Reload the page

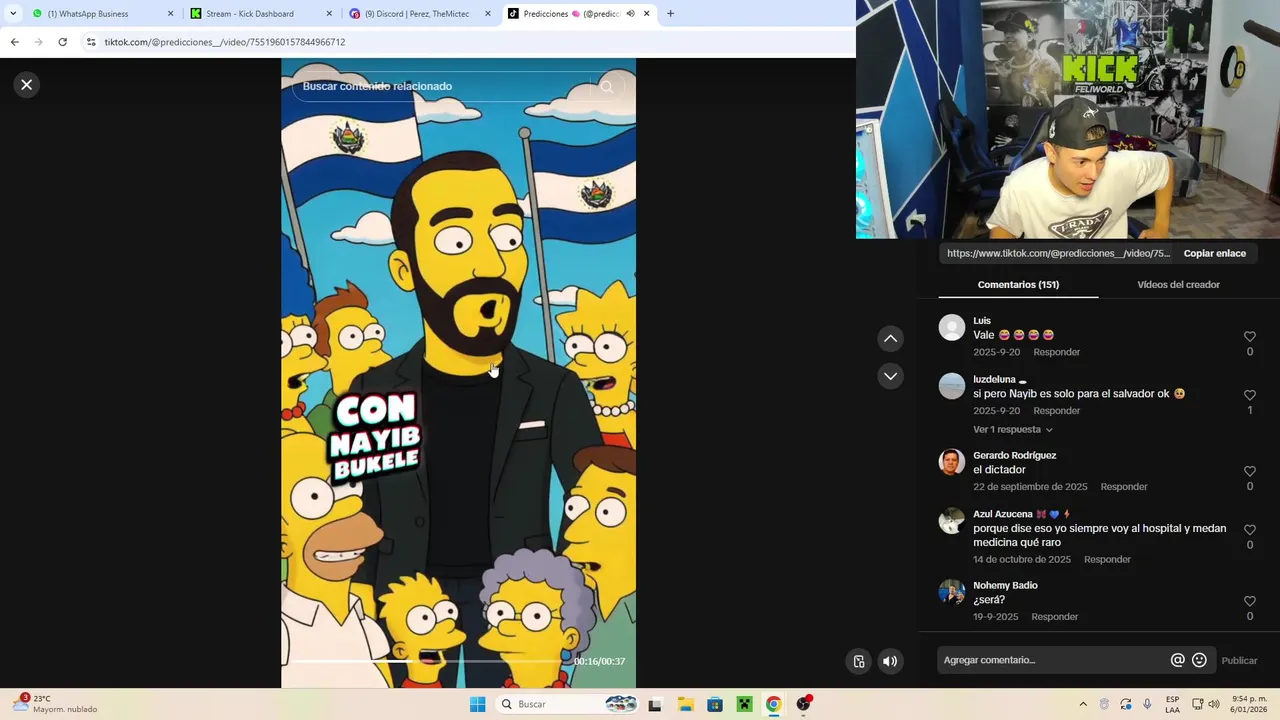click(62, 42)
